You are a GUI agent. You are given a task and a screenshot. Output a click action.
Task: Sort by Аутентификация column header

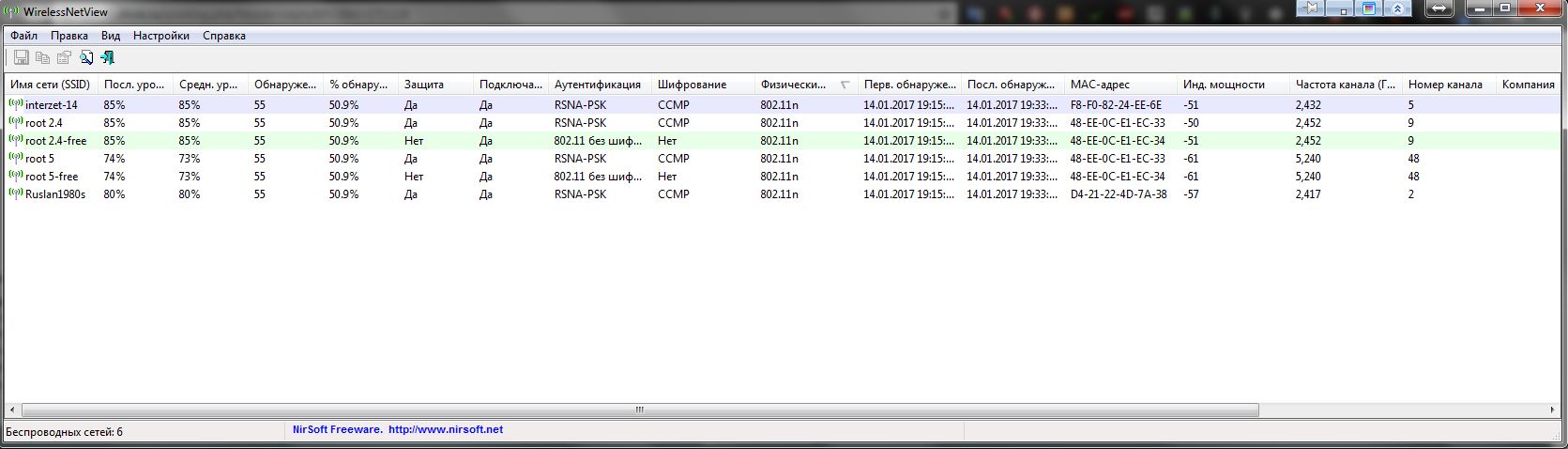(601, 85)
